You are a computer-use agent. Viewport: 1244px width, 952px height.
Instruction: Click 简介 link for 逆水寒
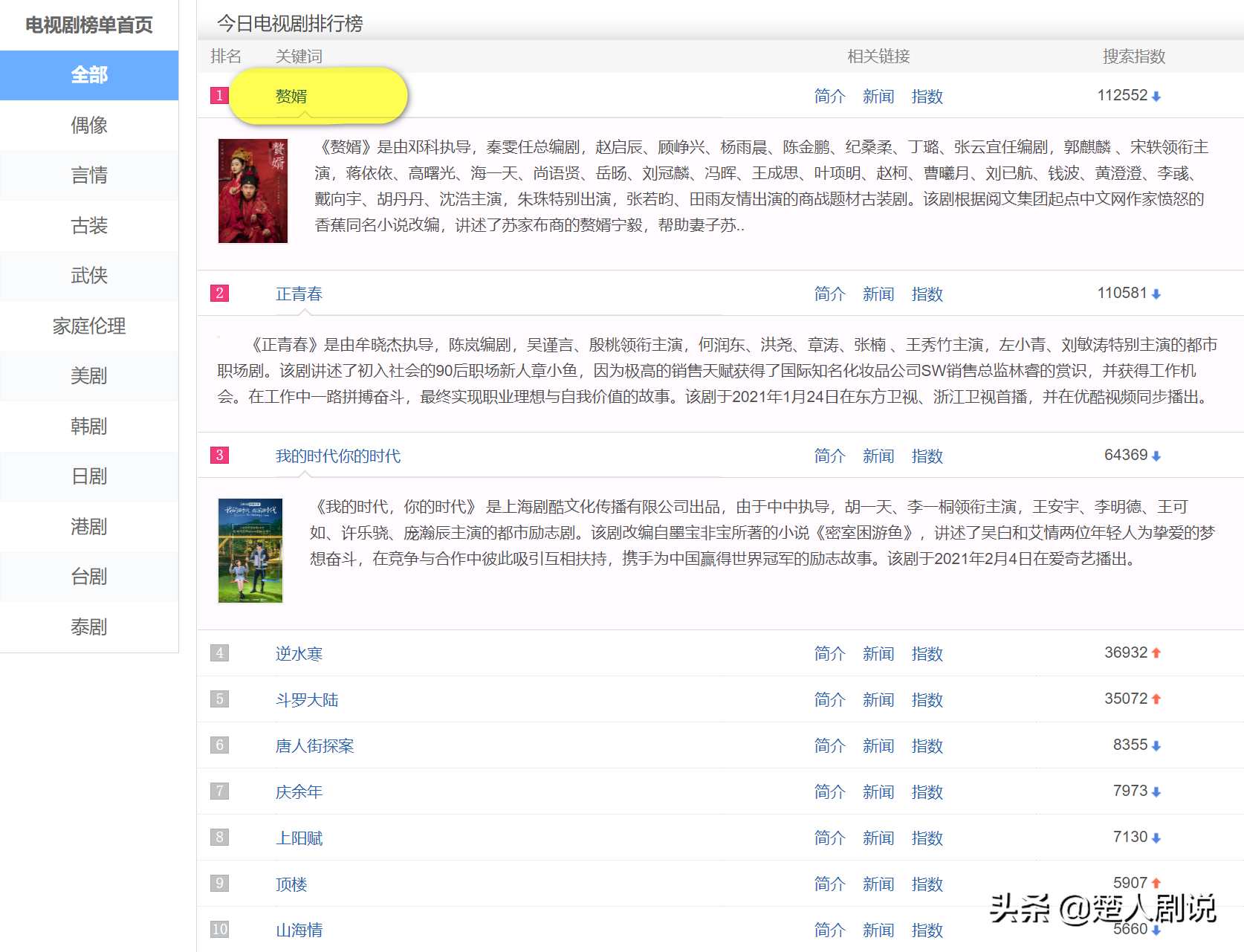tap(829, 654)
